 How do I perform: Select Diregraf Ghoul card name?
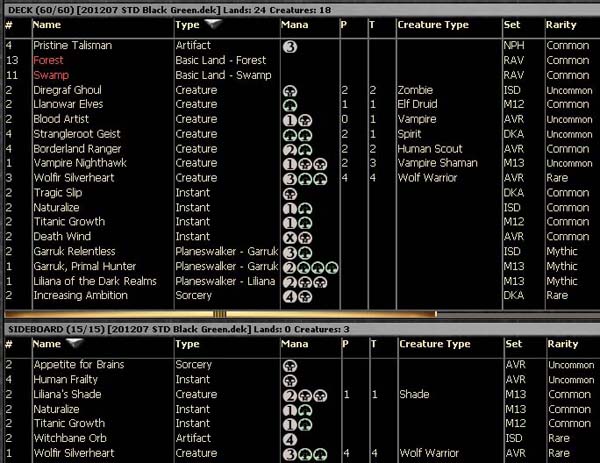tap(67, 90)
